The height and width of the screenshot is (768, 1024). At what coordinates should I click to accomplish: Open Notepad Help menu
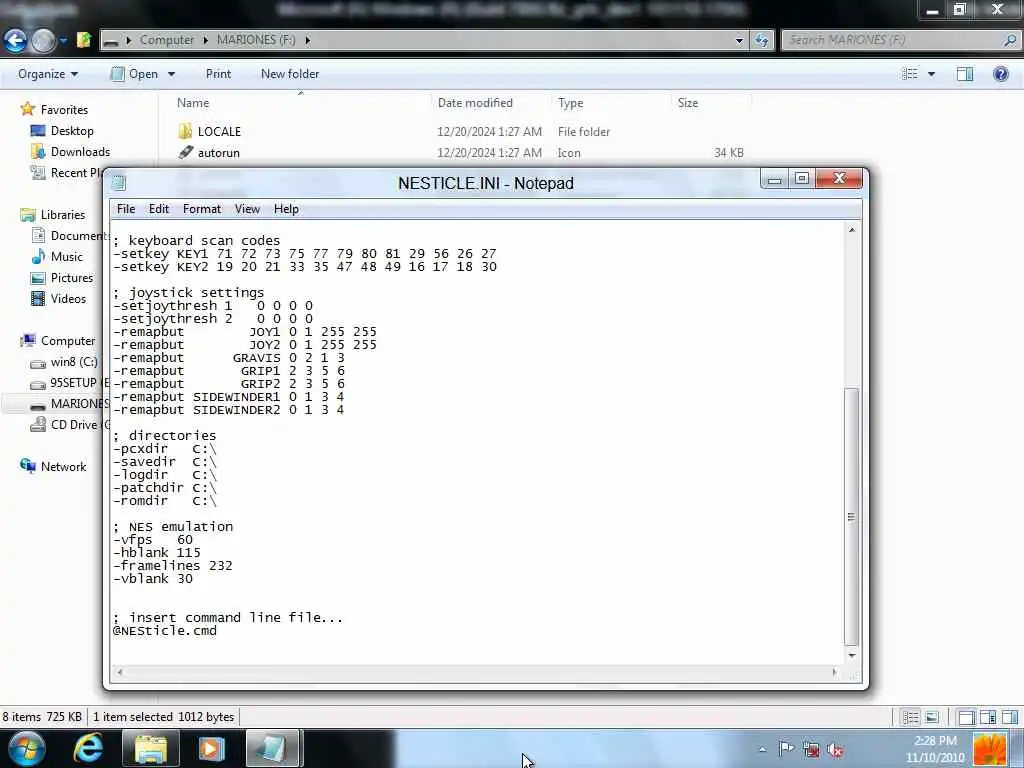coord(286,209)
